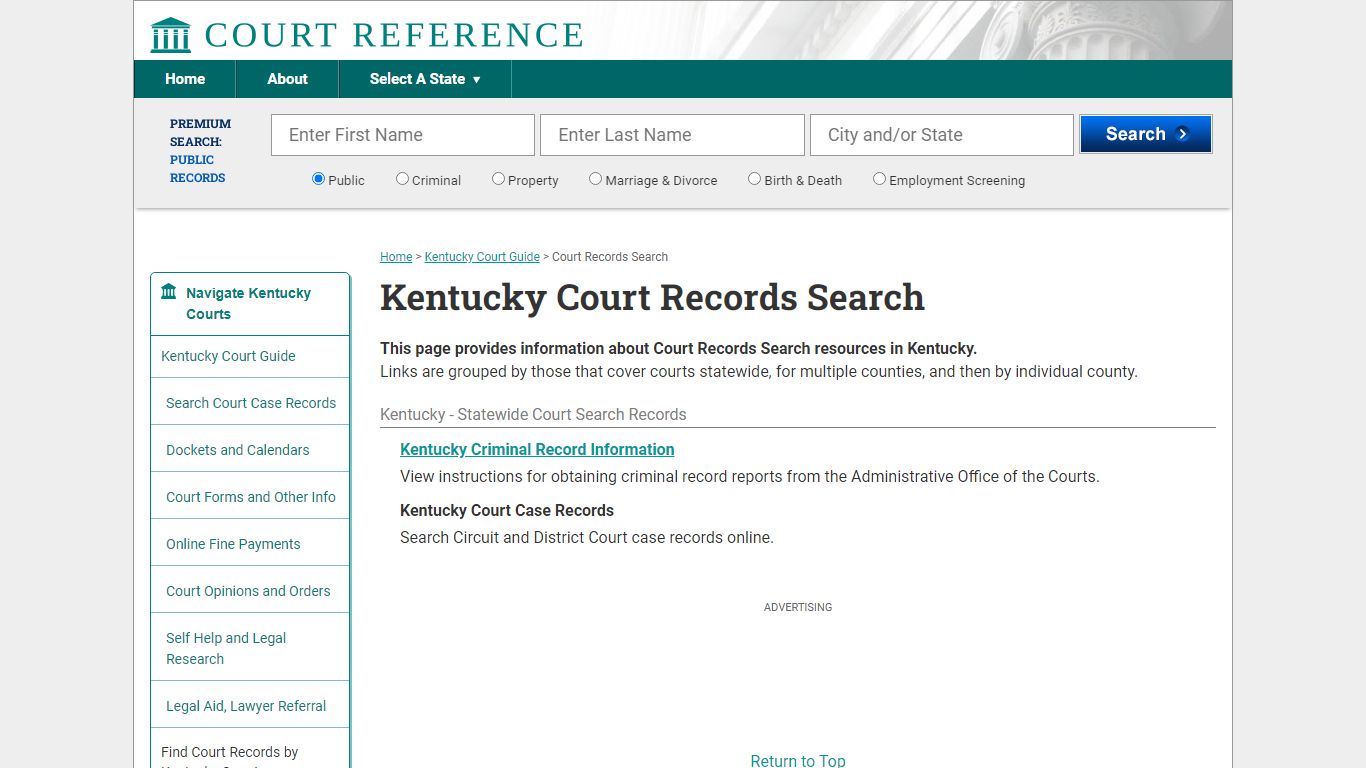Viewport: 1366px width, 768px height.
Task: Open the Kentucky Court Guide breadcrumb link
Action: pos(482,257)
